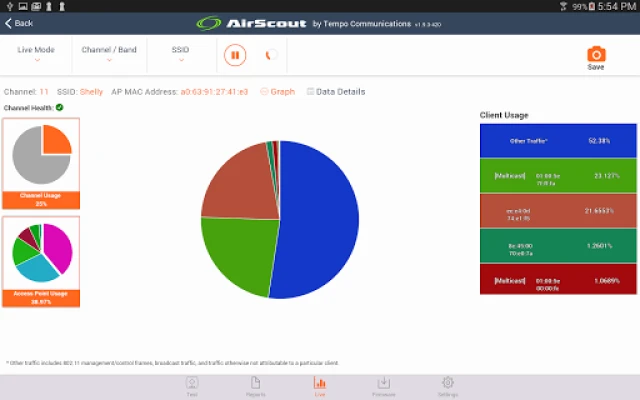Select the Graph view option

tap(277, 92)
